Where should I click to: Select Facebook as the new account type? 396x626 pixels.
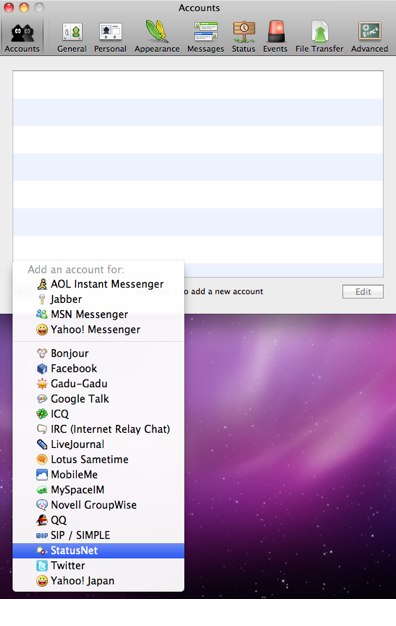tap(98, 368)
